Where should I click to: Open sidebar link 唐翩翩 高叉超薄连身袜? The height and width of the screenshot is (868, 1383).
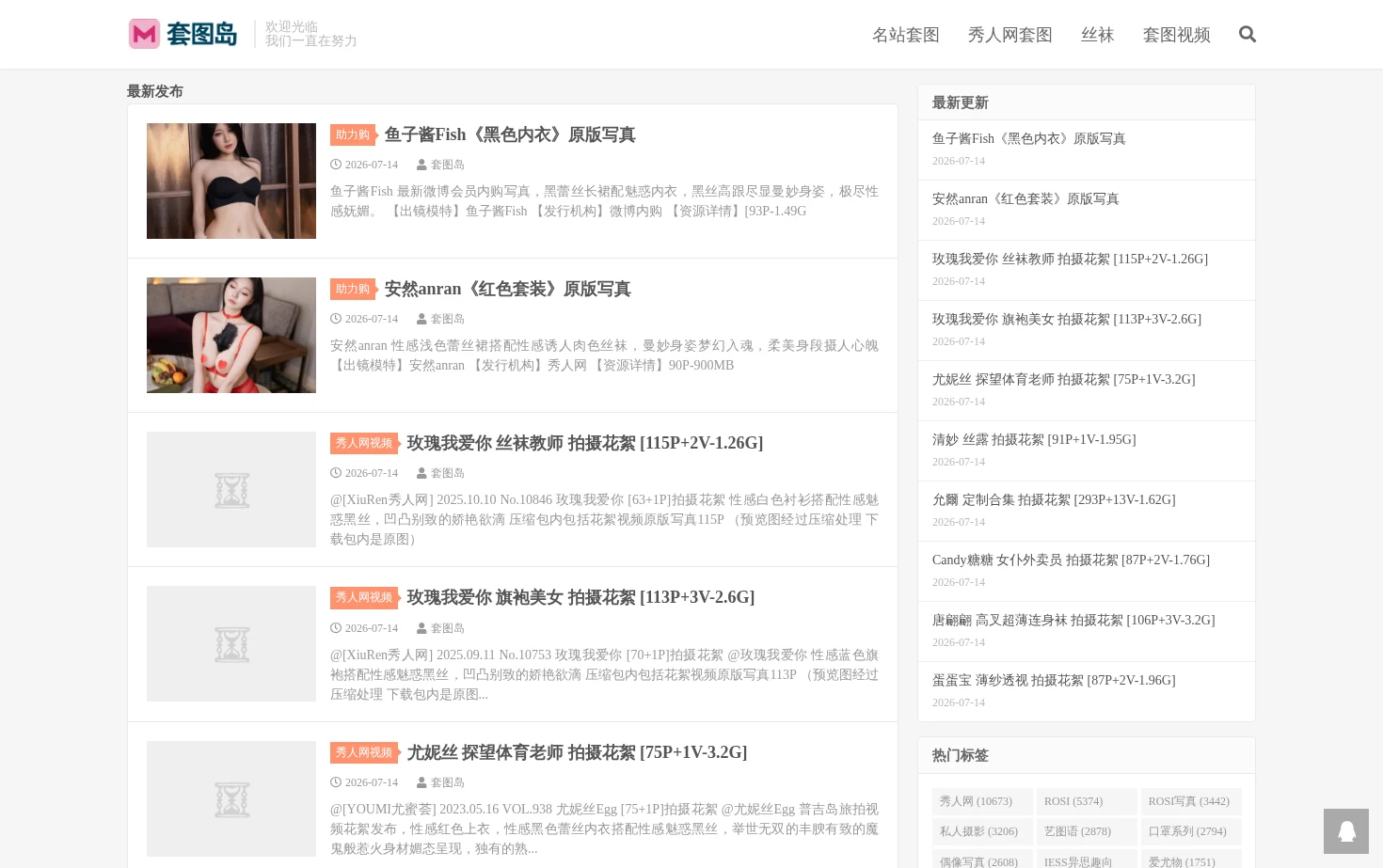coord(1073,620)
